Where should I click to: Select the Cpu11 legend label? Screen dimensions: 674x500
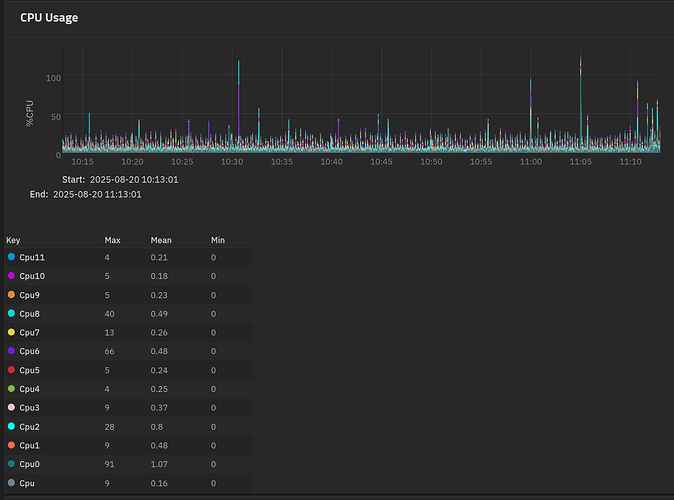tap(32, 258)
